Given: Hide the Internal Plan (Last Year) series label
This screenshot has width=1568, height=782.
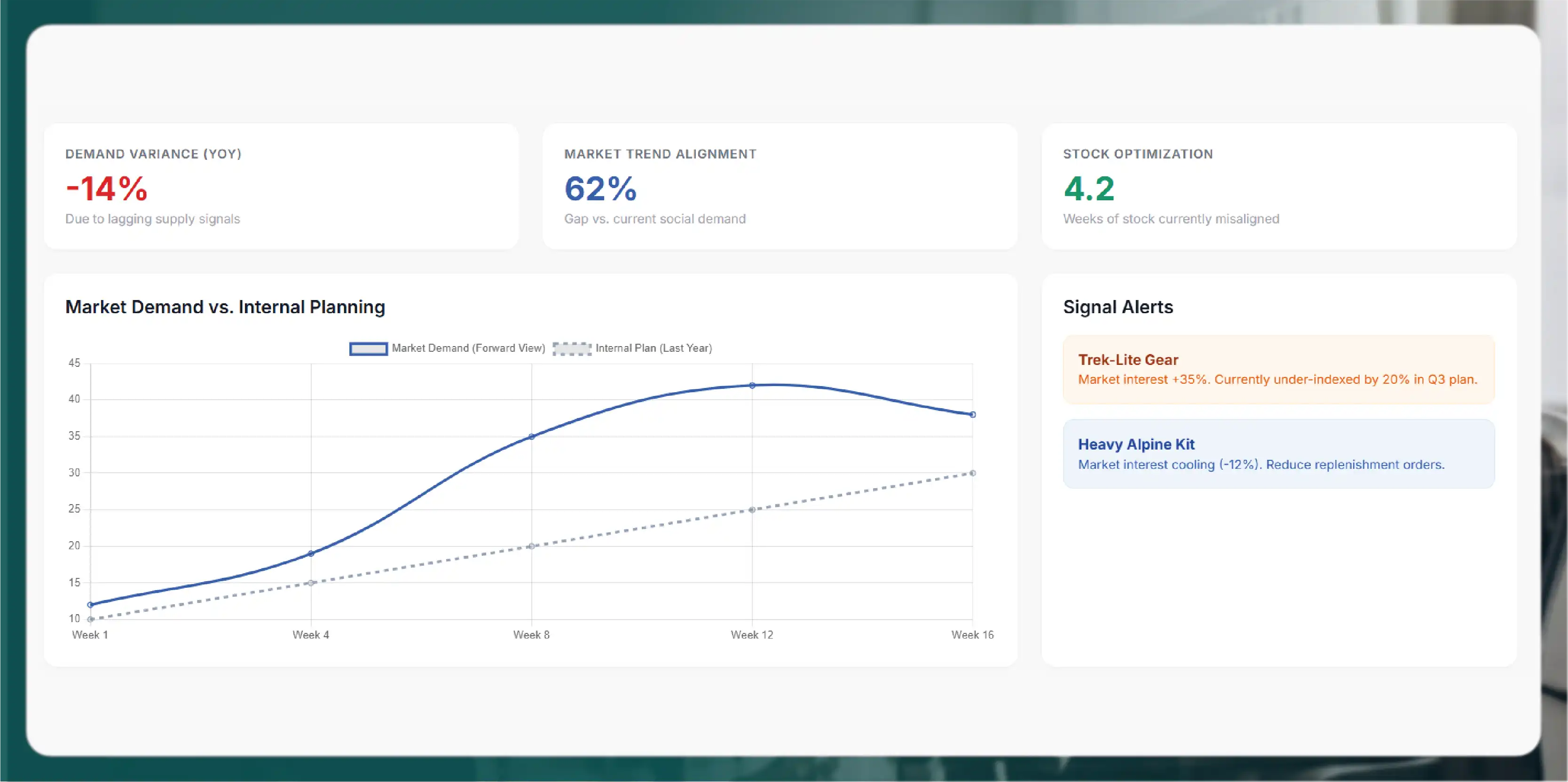Looking at the screenshot, I should [654, 348].
